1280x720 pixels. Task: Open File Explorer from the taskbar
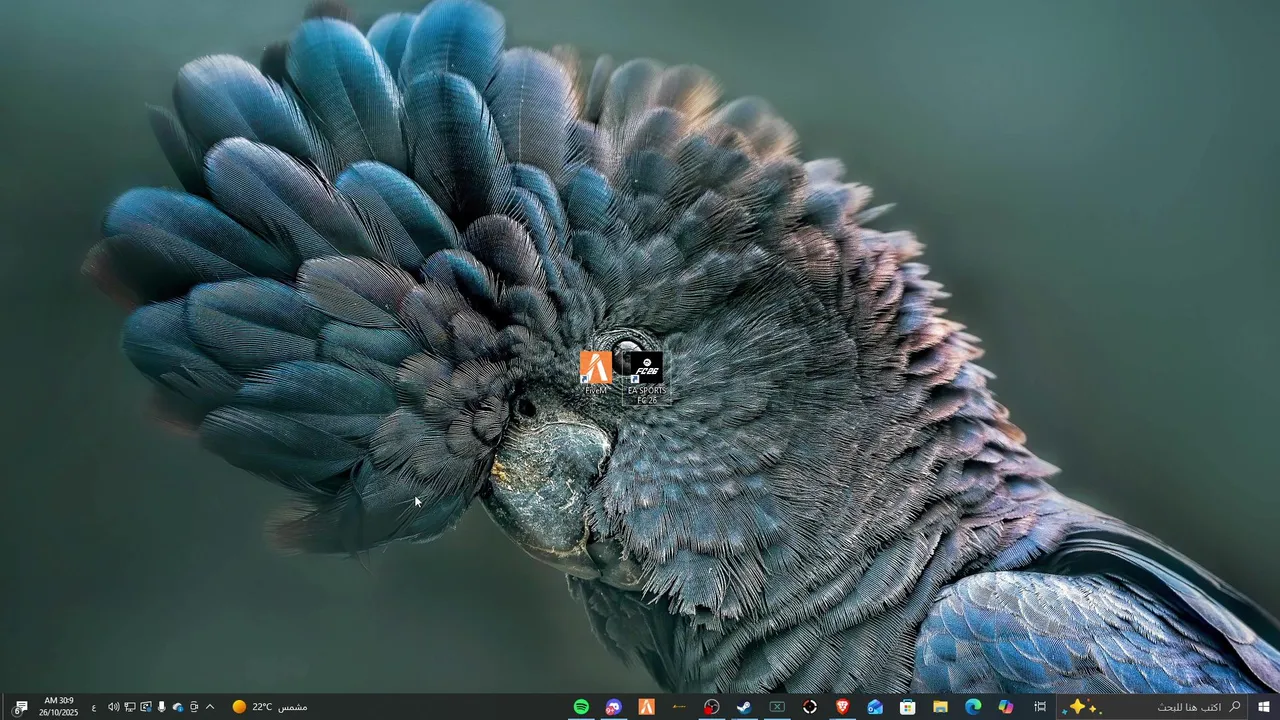(x=940, y=707)
